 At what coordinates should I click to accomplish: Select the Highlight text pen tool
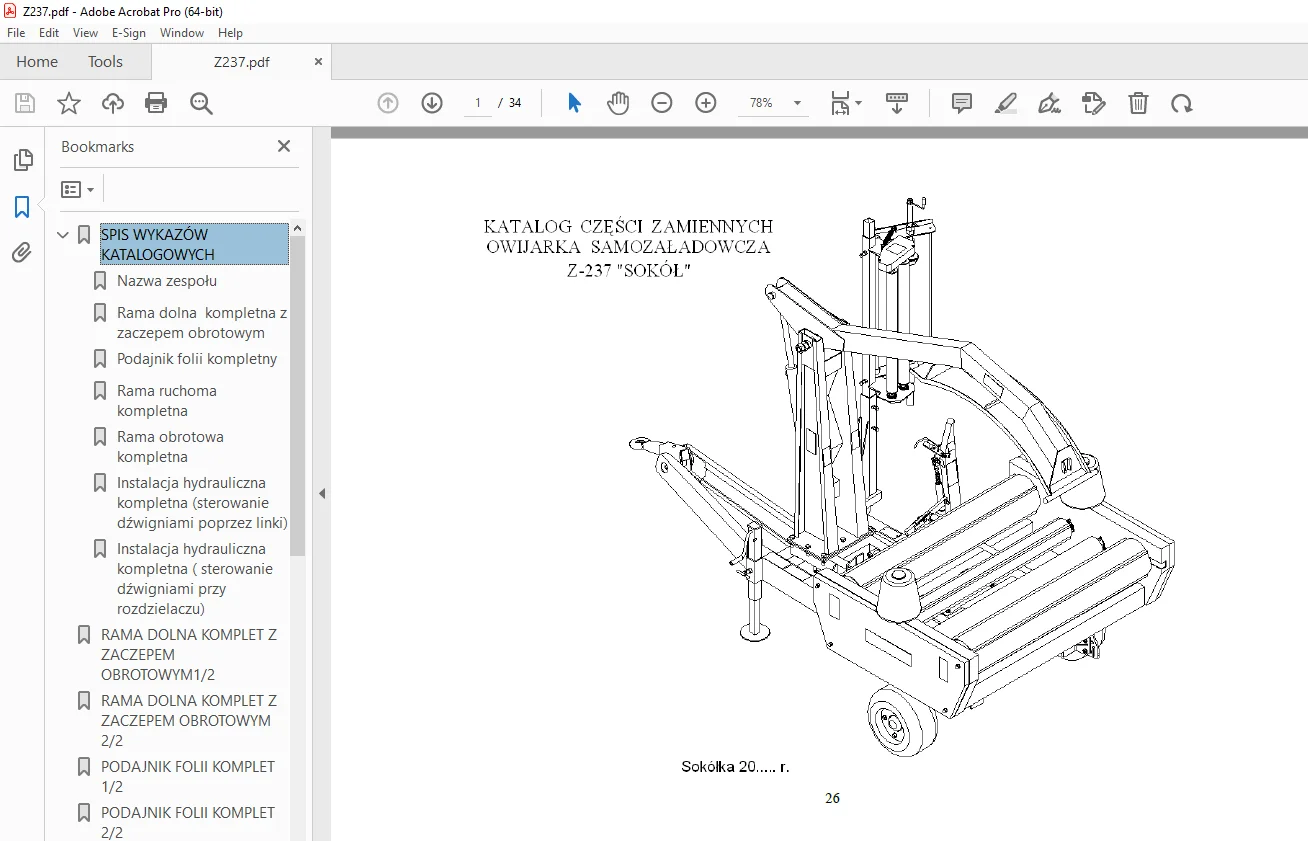[x=1006, y=103]
